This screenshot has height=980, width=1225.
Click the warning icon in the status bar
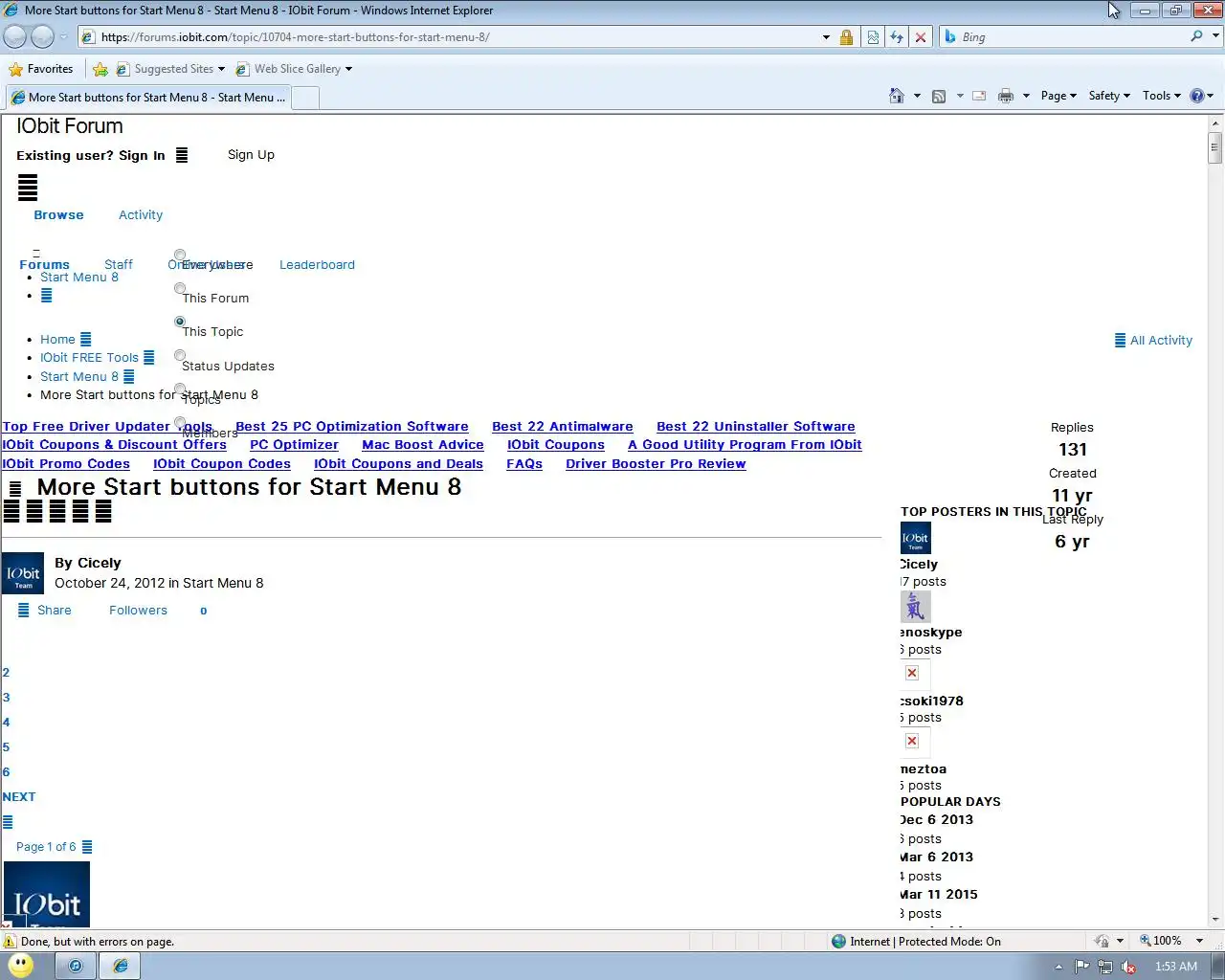[x=10, y=941]
